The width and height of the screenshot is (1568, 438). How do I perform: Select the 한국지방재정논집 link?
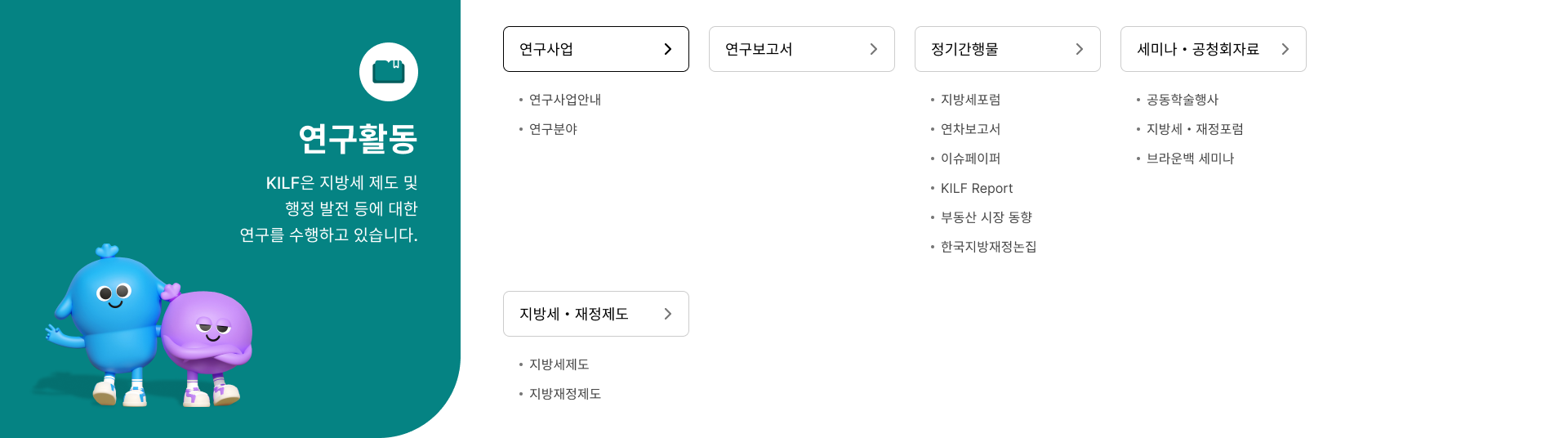988,247
